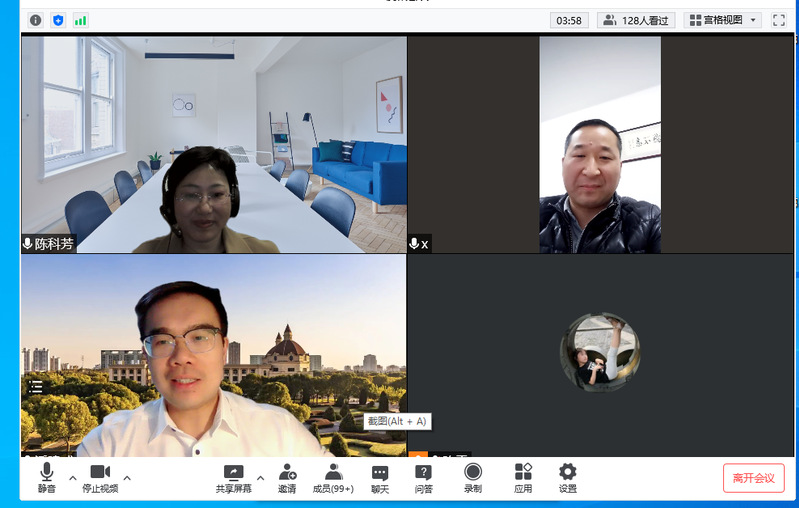
Task: Open the 邀请 (invite) panel
Action: pos(287,478)
